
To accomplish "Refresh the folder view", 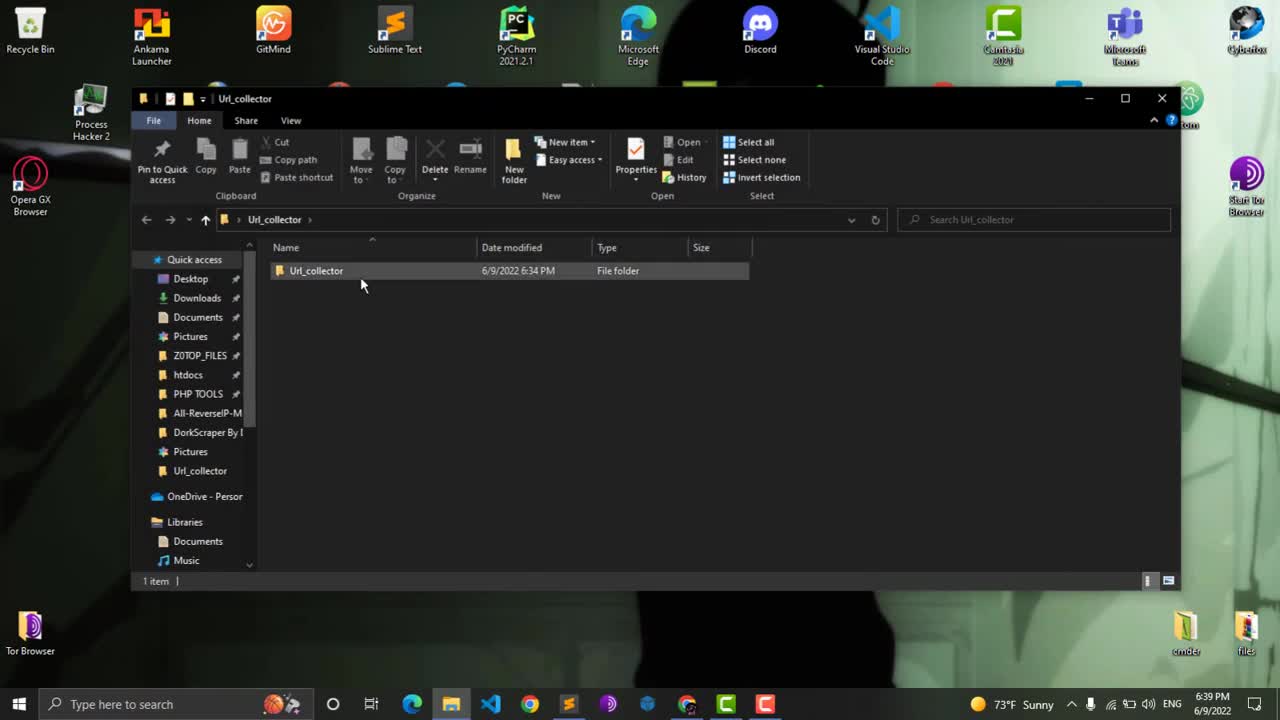I will [x=875, y=220].
